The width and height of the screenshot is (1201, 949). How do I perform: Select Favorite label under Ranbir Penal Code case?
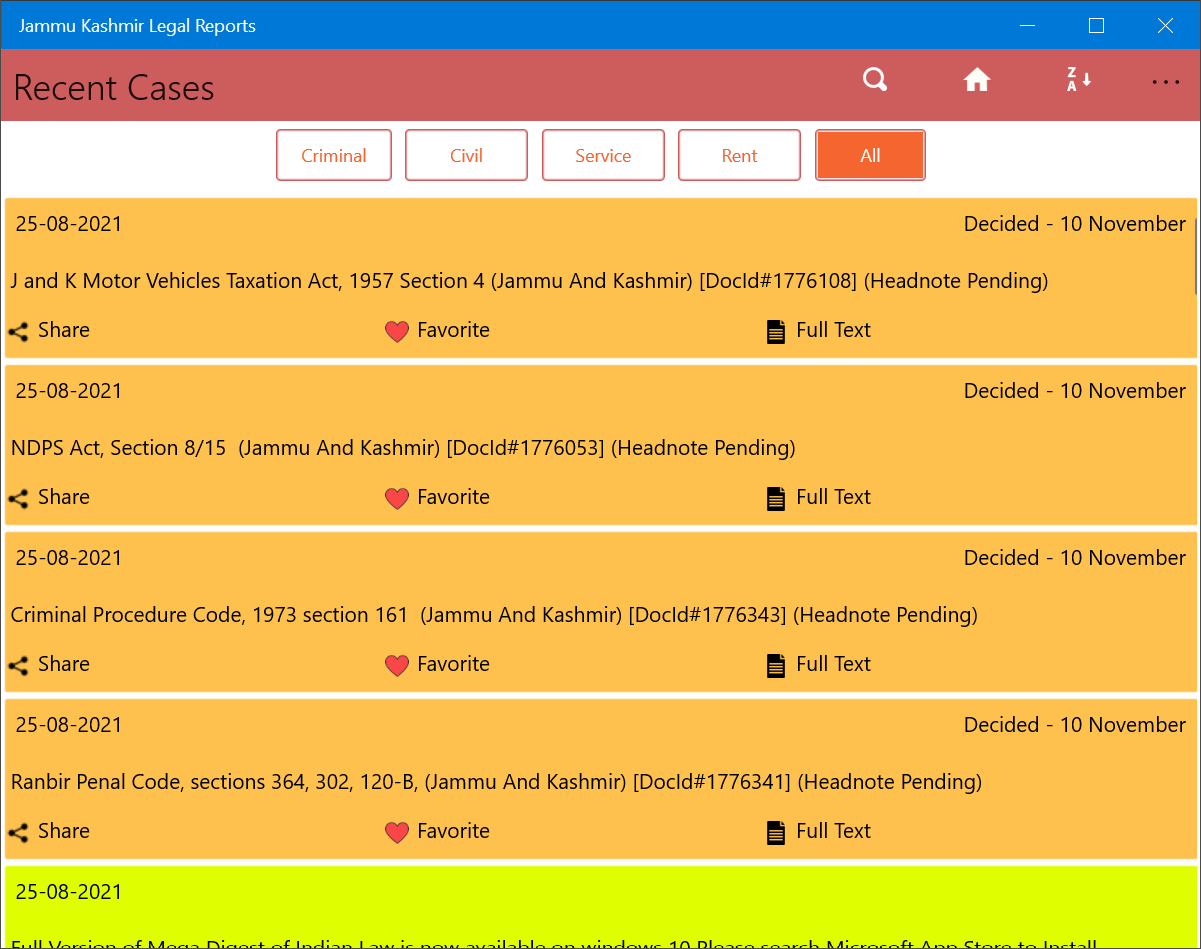(x=453, y=831)
